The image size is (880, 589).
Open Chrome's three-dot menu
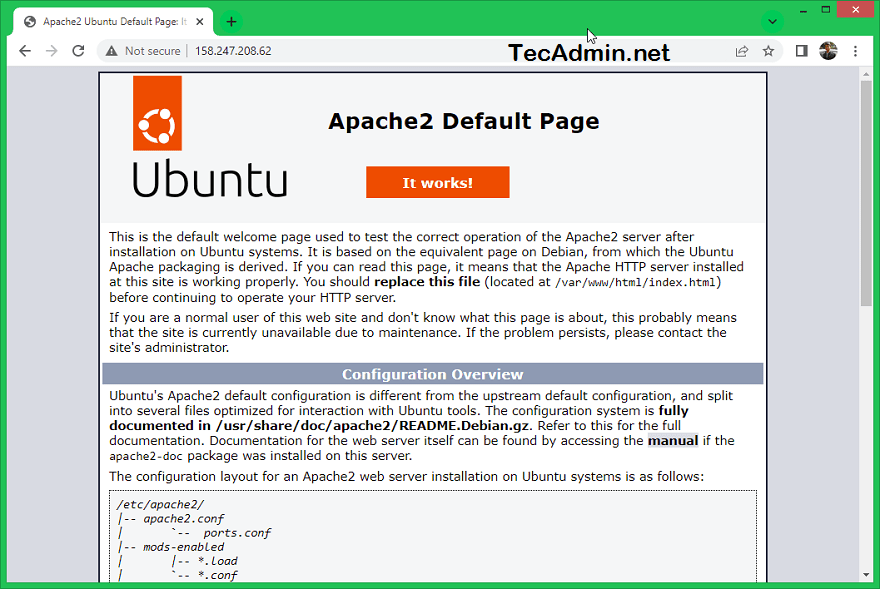tap(855, 51)
